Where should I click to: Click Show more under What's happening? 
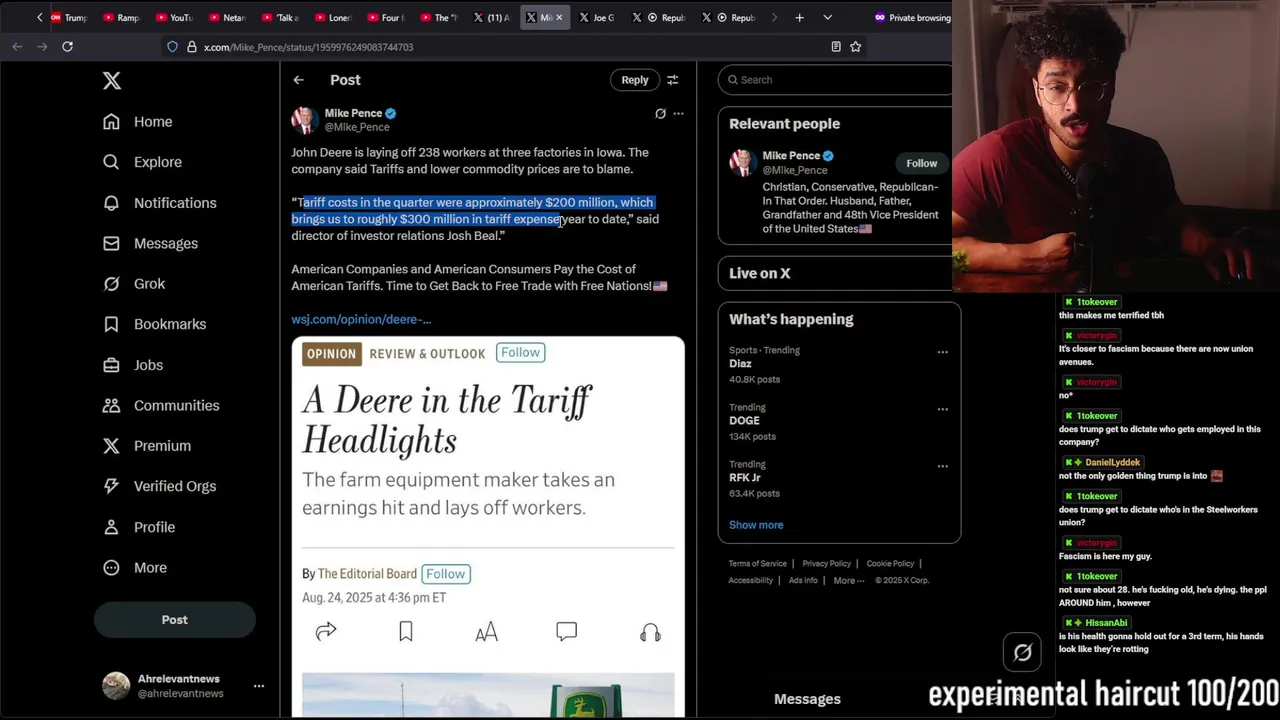[x=756, y=525]
